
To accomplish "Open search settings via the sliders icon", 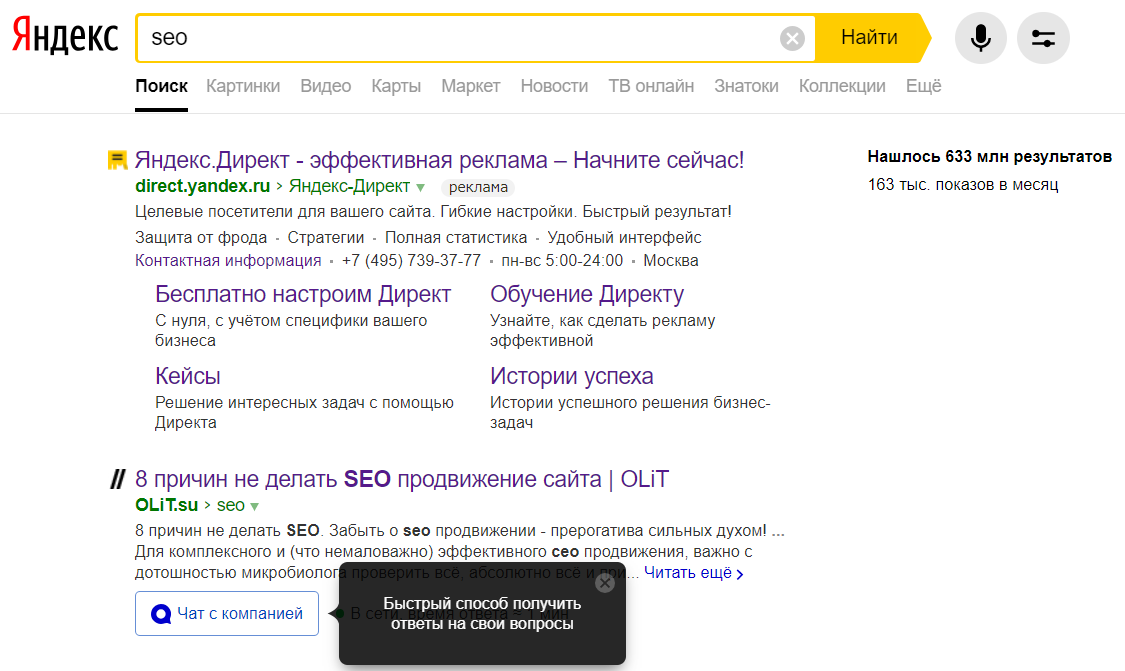I will coord(1043,37).
